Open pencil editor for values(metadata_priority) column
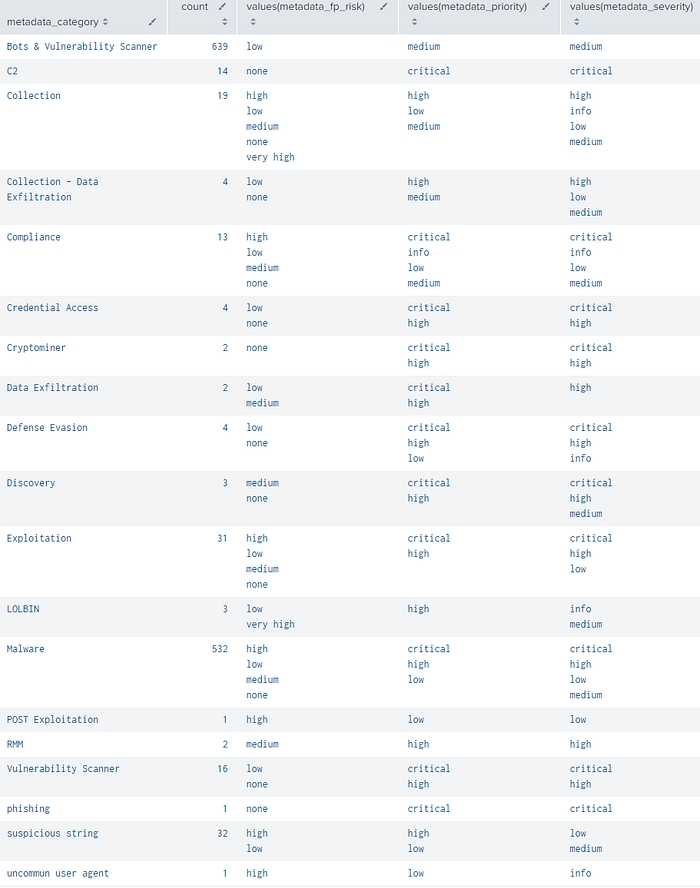Viewport: 700px width, 888px height. 546,6
